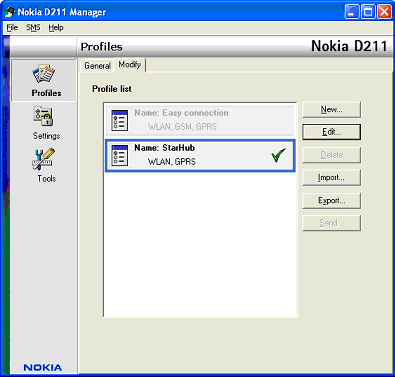Open the SMS menu
This screenshot has height=377, width=395.
point(33,28)
